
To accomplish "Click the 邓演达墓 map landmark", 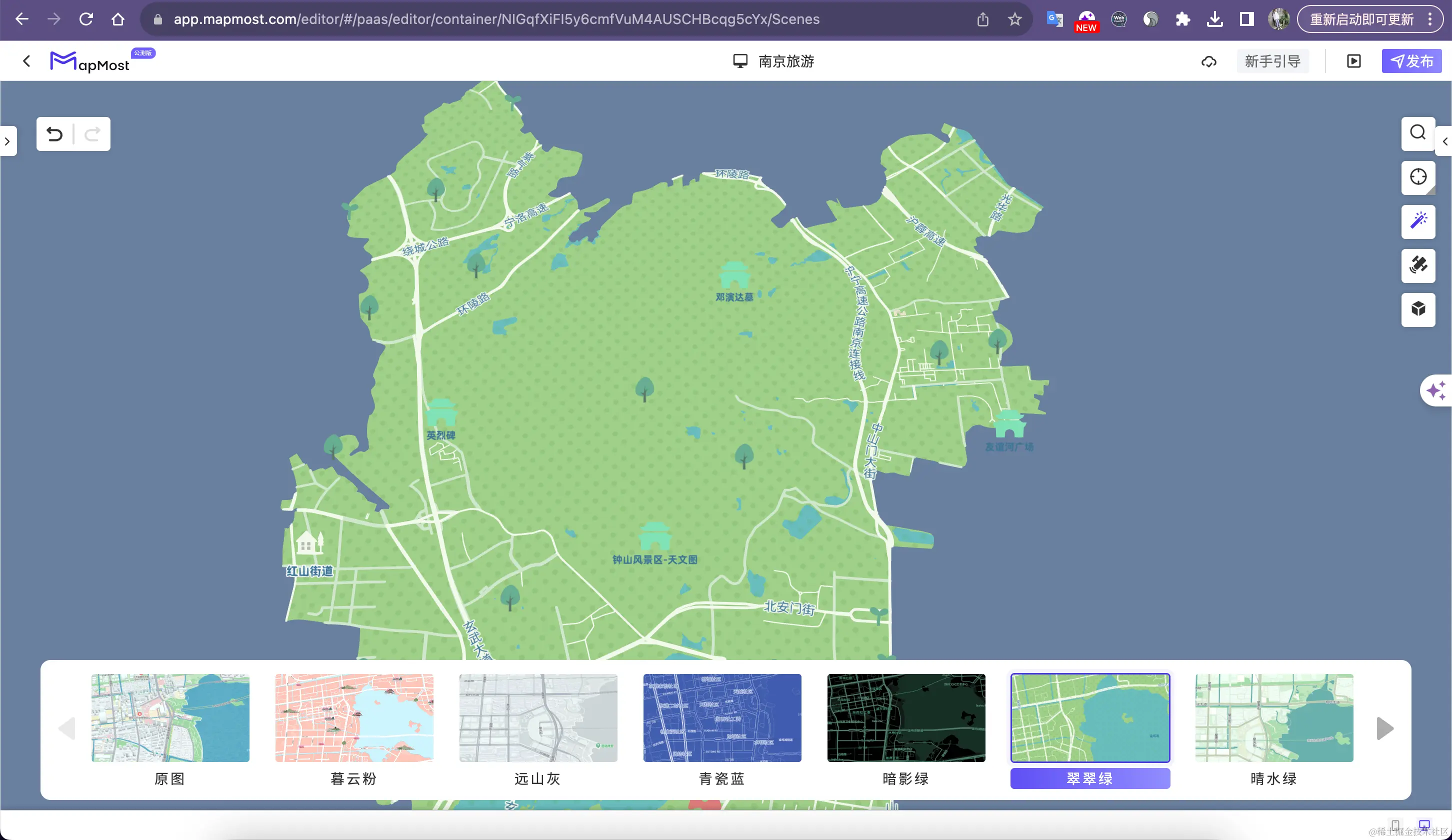I will pos(734,281).
